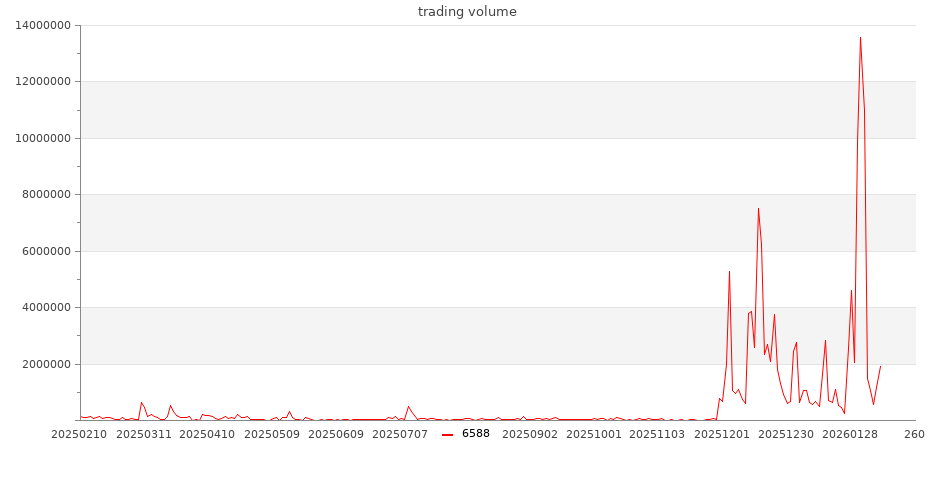Select the 2000000 y-axis value label
This screenshot has height=500, width=935.
click(x=46, y=364)
